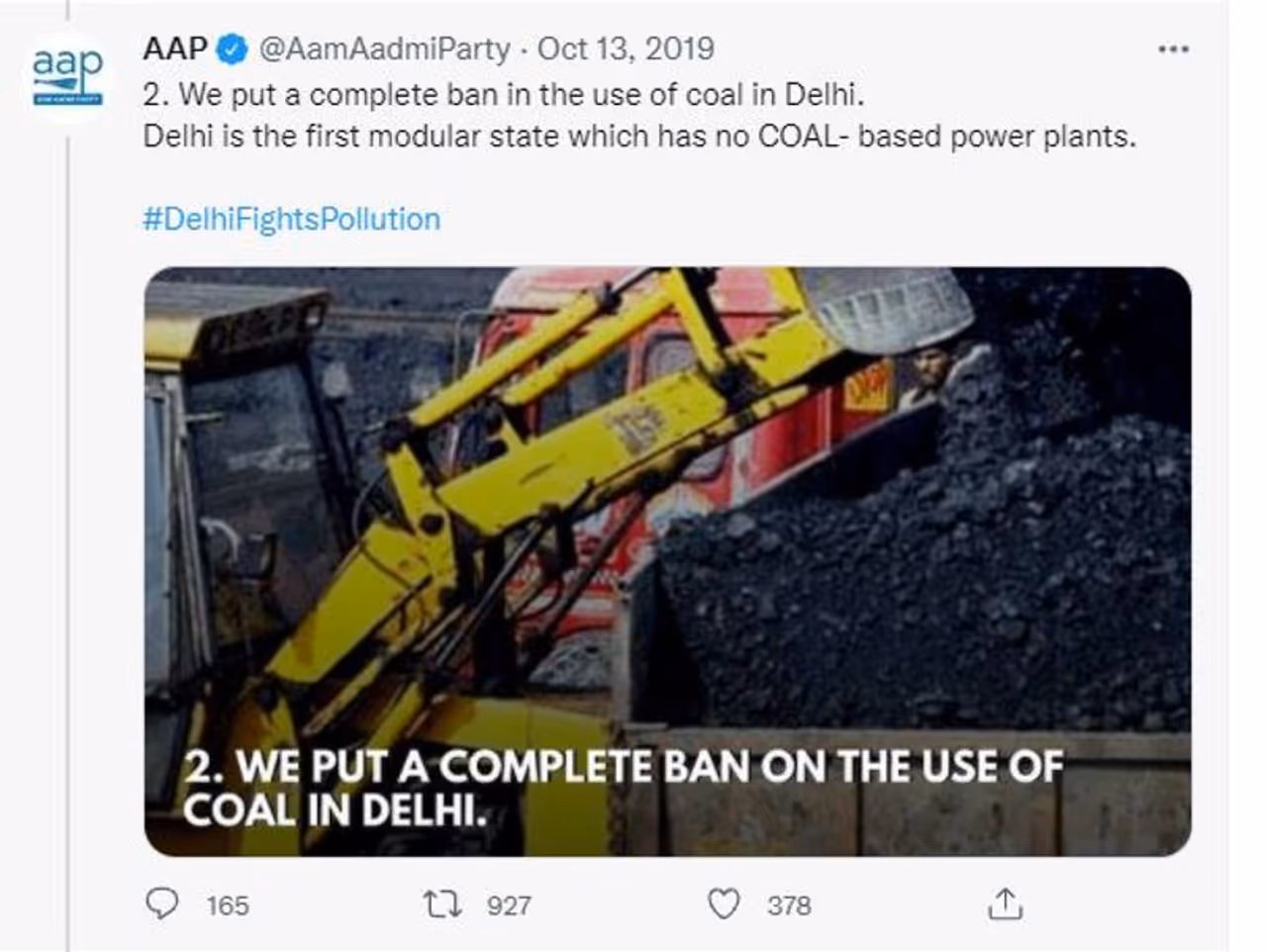Select the "first modular state" sentence
Viewport: 1267px width, 952px height.
tap(639, 136)
